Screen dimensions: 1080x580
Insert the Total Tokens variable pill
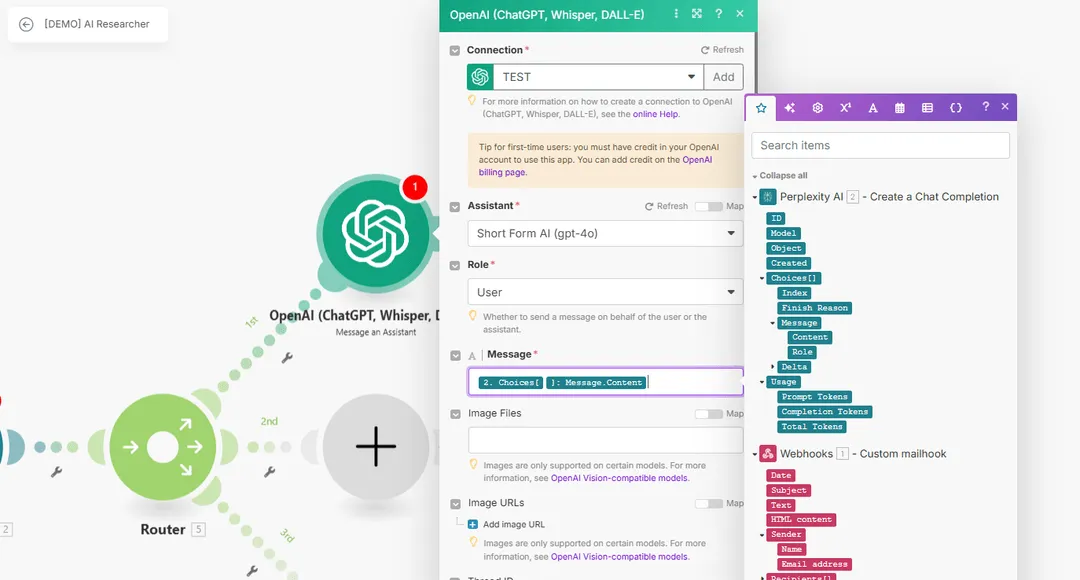(811, 427)
